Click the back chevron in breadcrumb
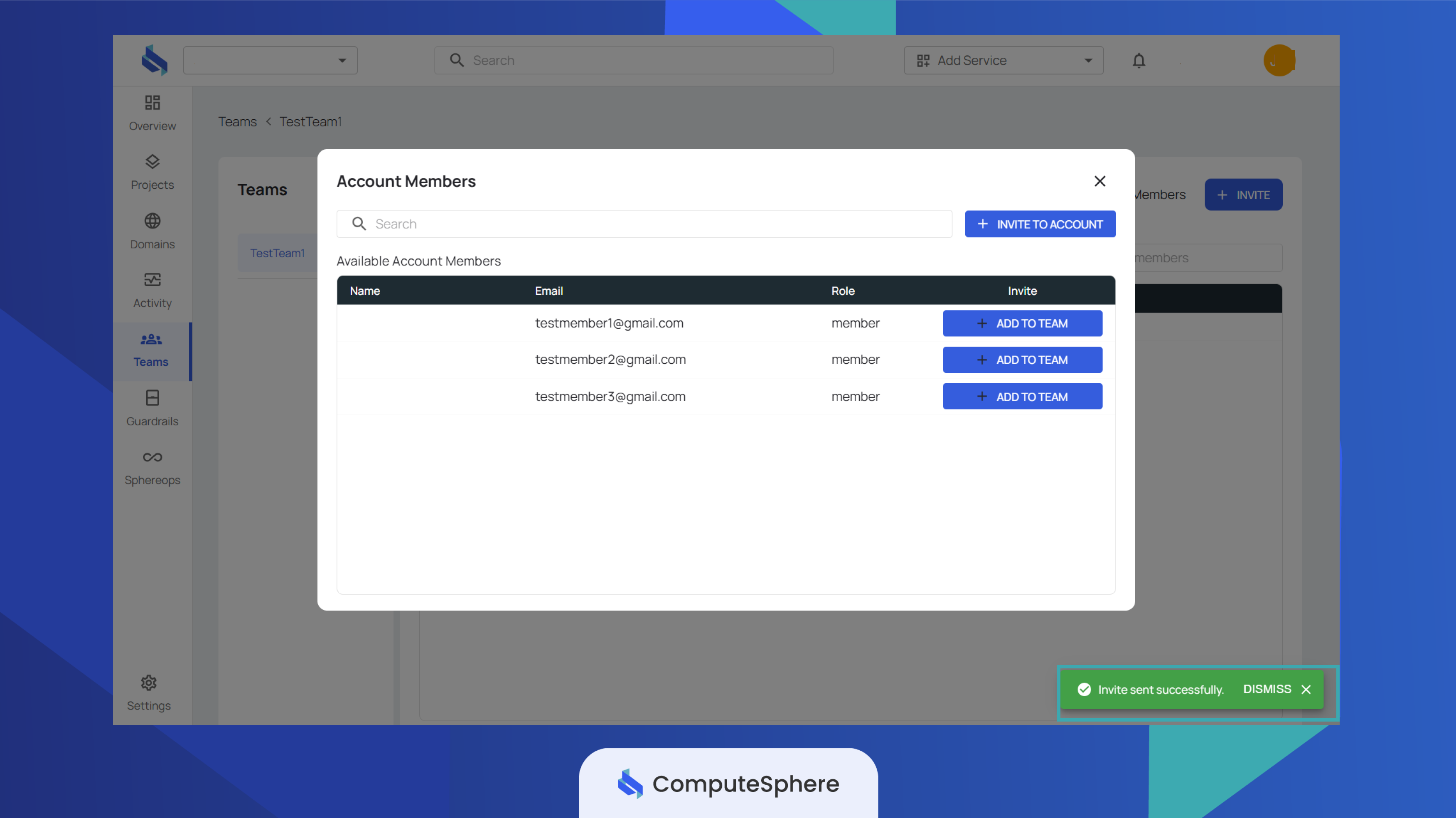The height and width of the screenshot is (818, 1456). [268, 121]
